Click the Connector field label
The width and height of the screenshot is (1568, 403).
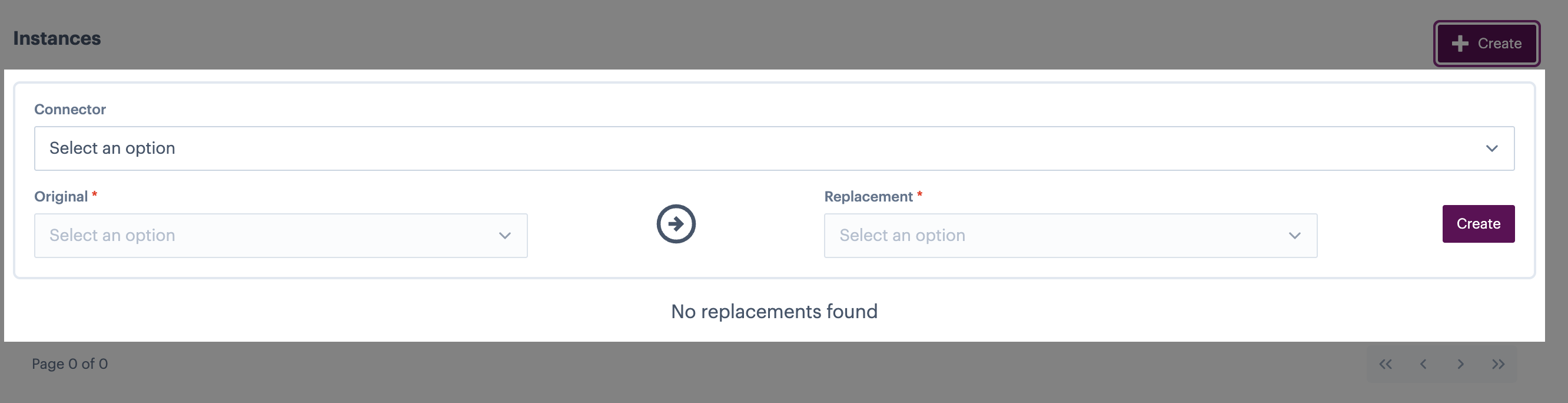pos(70,109)
